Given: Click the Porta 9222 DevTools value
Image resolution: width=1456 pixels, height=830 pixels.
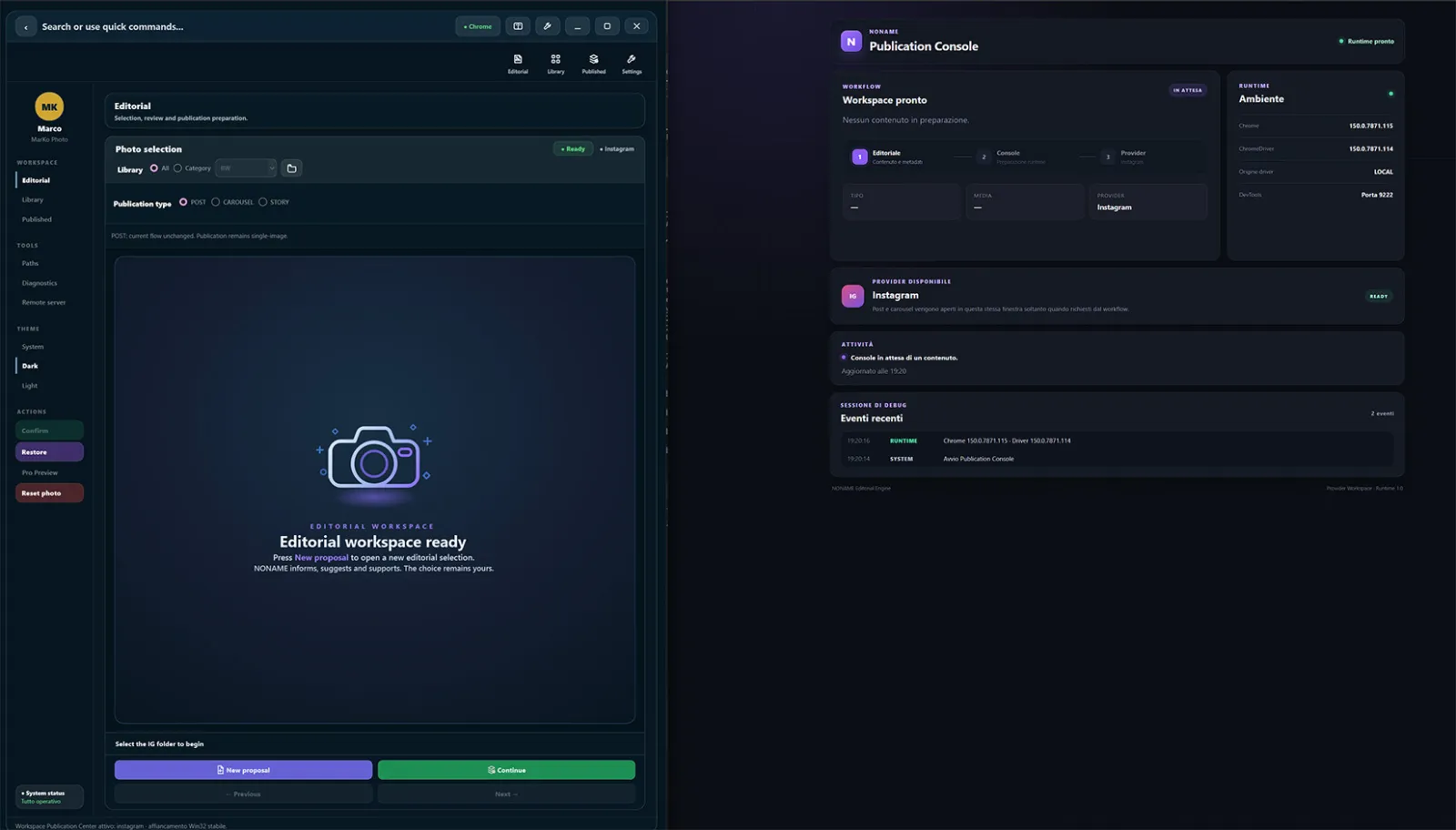Looking at the screenshot, I should 1377,195.
